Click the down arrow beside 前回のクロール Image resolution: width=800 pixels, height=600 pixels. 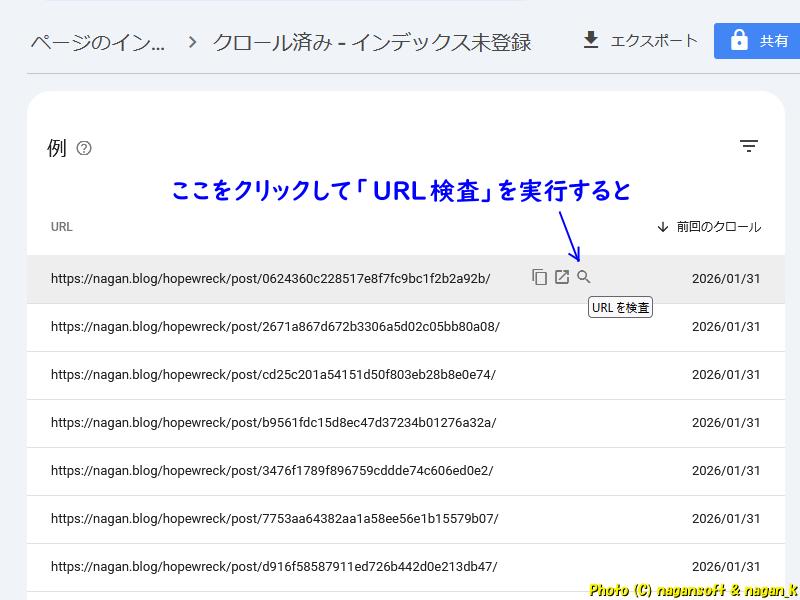click(665, 226)
